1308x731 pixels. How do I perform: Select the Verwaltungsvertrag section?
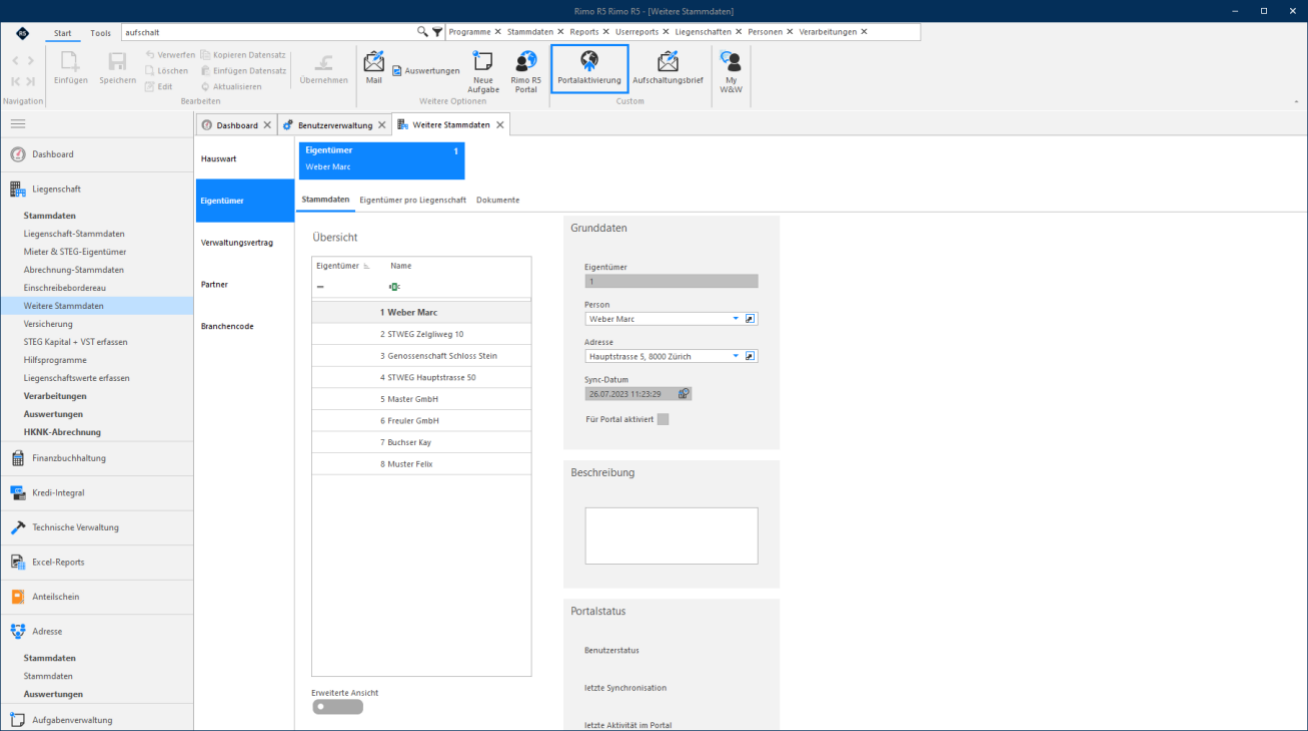pyautogui.click(x=237, y=242)
